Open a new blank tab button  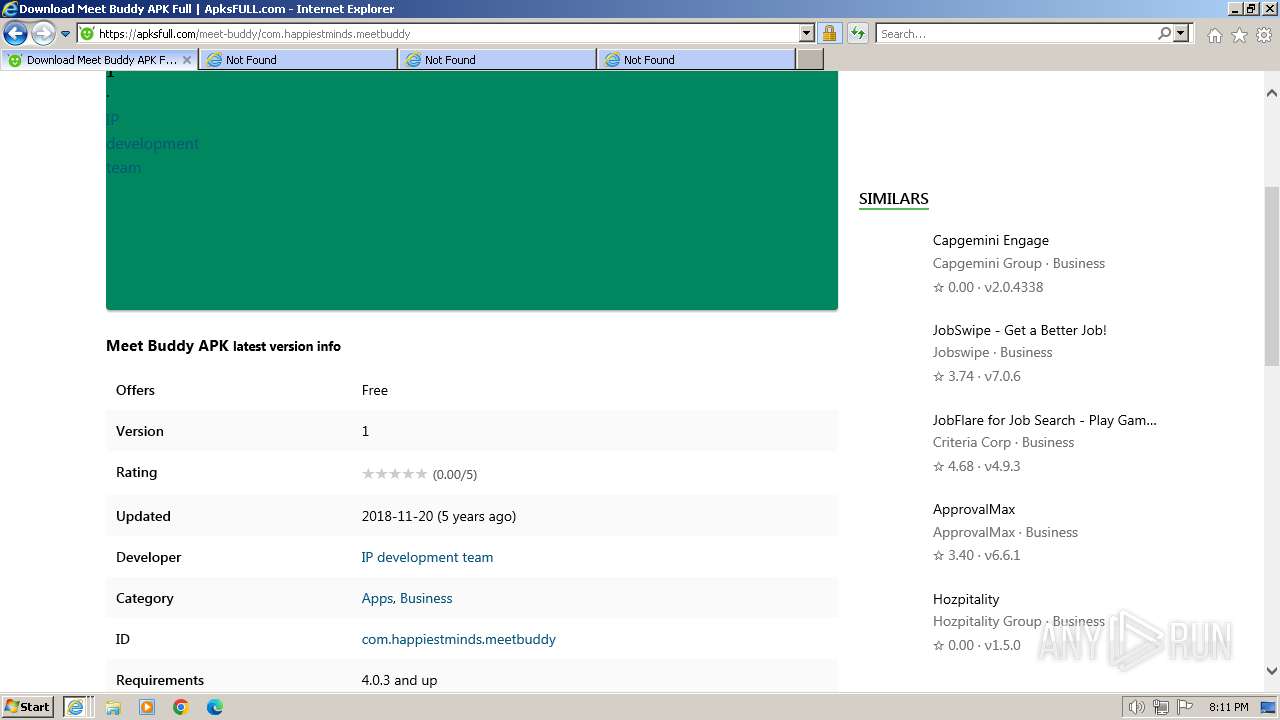[x=809, y=60]
